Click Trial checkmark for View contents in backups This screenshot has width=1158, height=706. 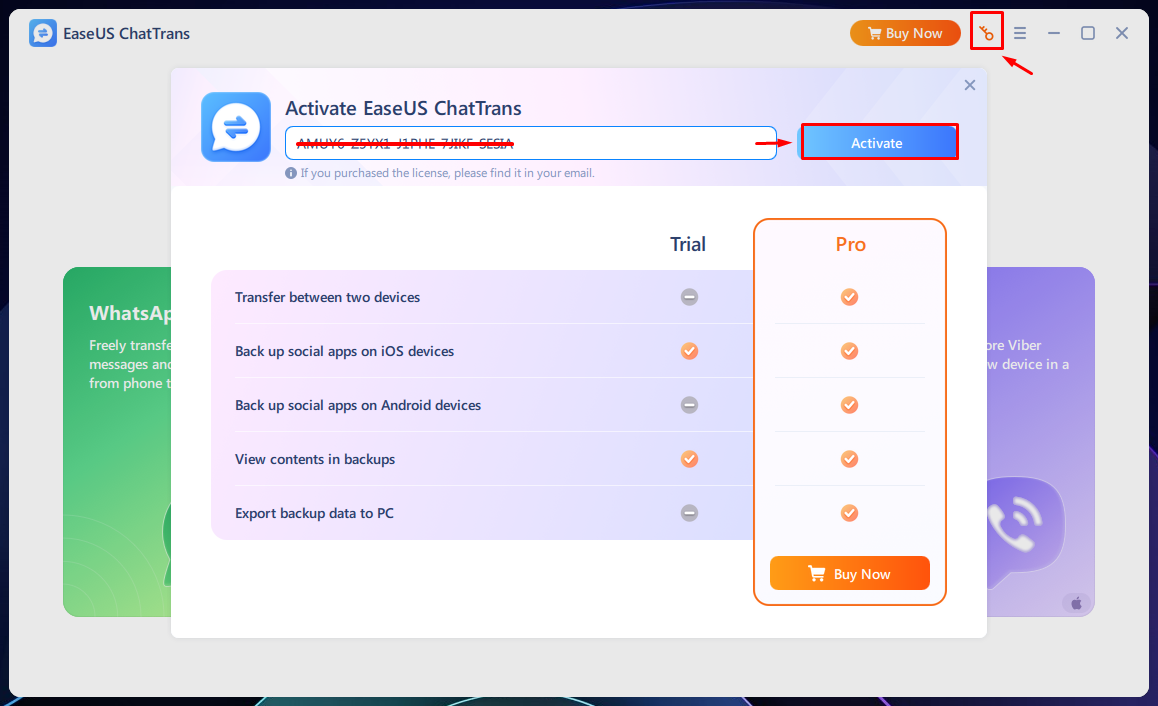689,459
